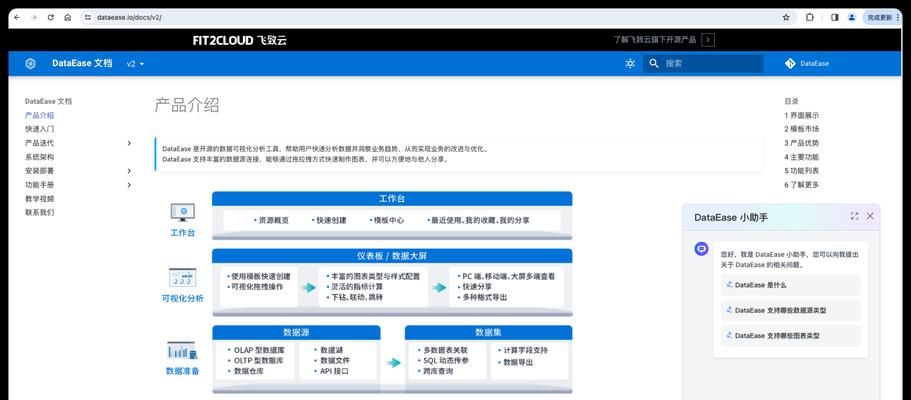Open the browser extensions puzzle icon
The height and width of the screenshot is (400, 911).
coord(809,17)
